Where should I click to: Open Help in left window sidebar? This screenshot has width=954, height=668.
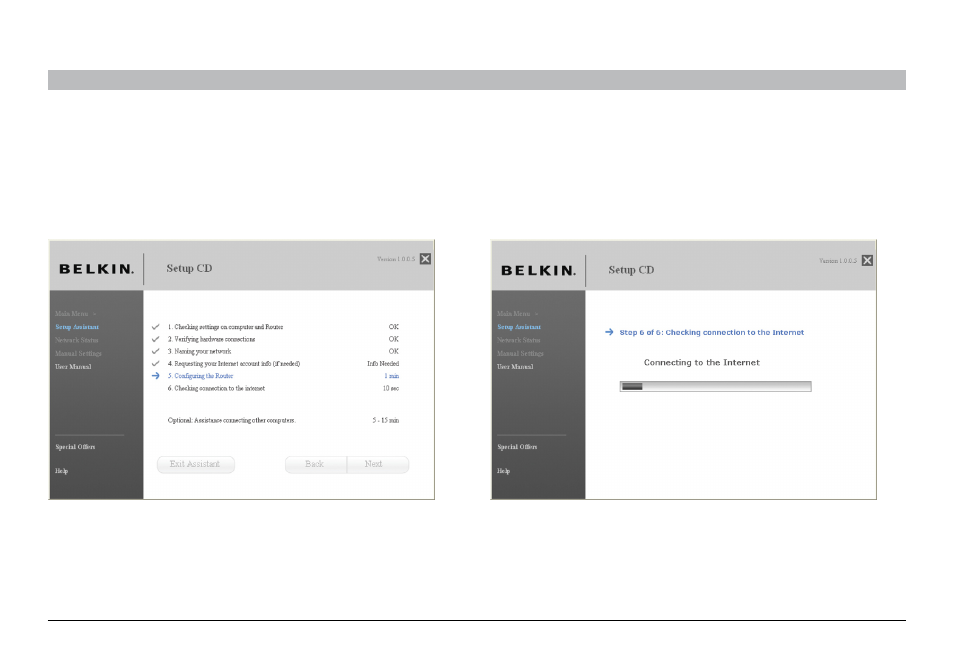point(61,471)
